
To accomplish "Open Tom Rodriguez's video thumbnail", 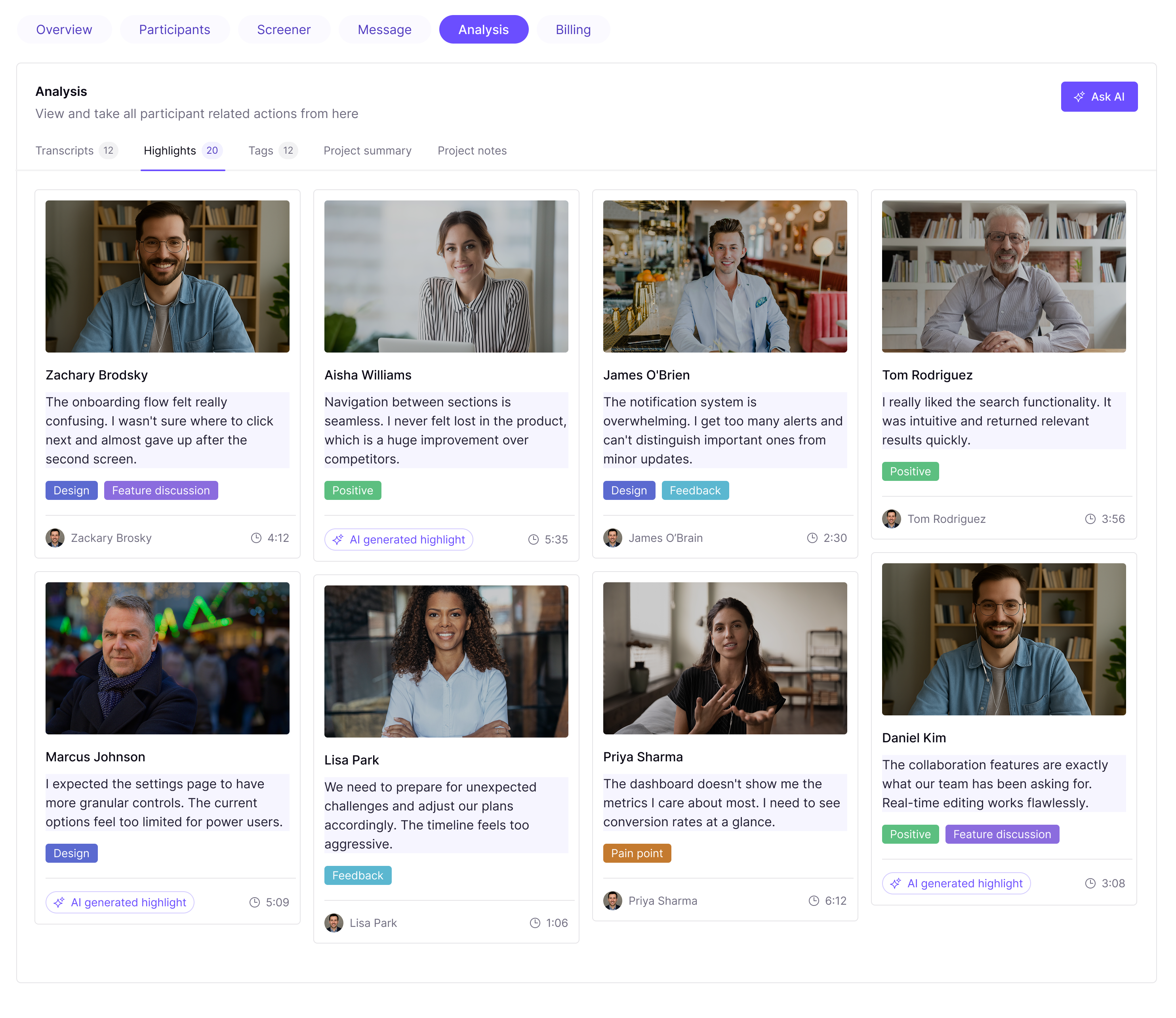I will [1003, 276].
